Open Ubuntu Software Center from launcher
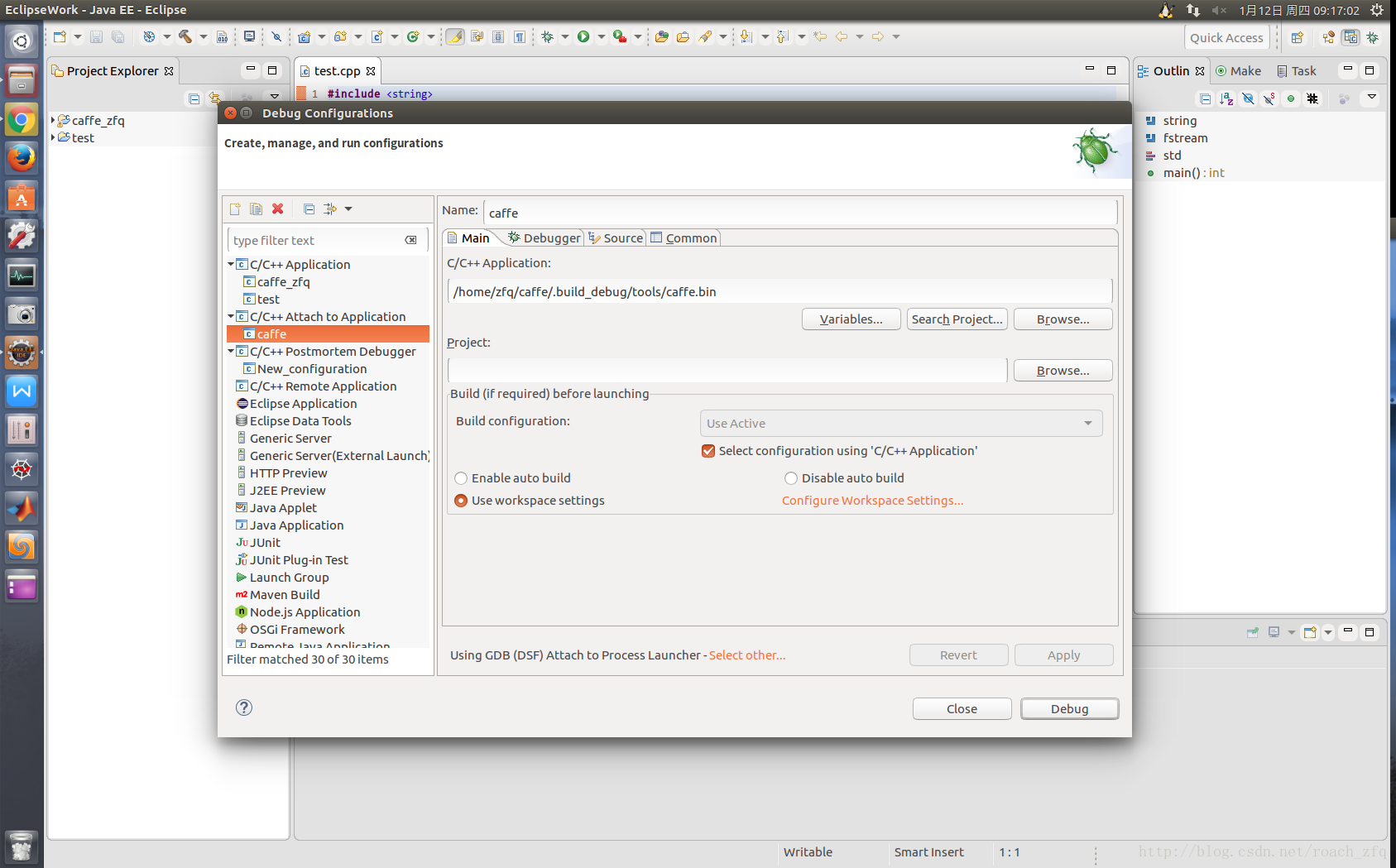Image resolution: width=1396 pixels, height=868 pixels. (22, 197)
